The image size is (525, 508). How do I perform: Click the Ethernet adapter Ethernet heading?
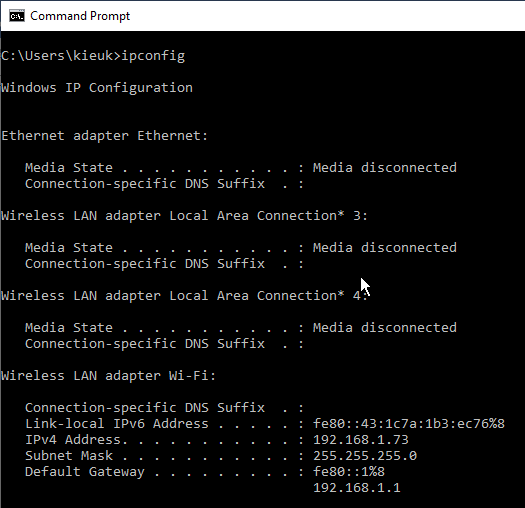coord(105,136)
